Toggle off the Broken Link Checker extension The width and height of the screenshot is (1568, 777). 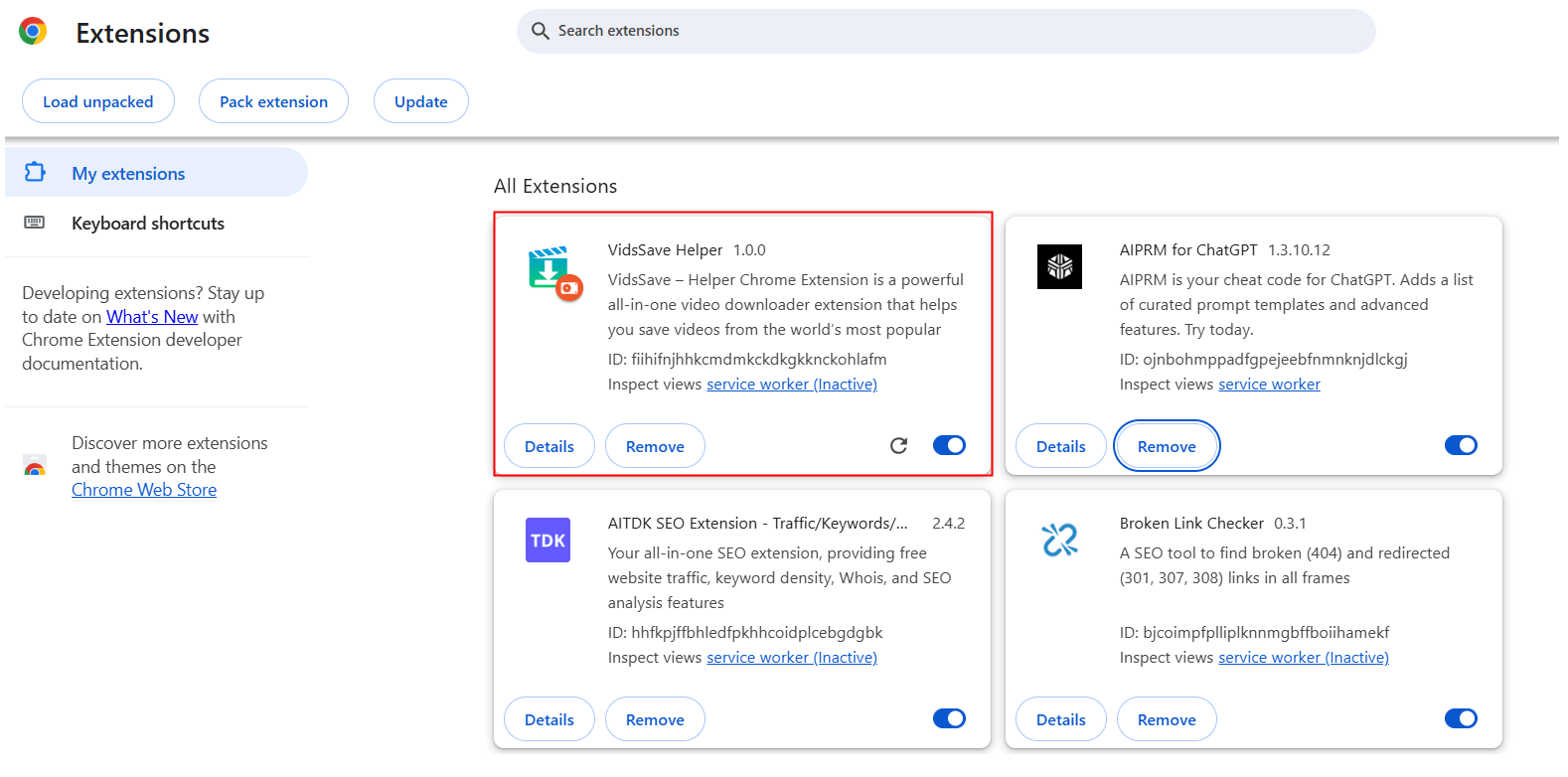(x=1461, y=718)
